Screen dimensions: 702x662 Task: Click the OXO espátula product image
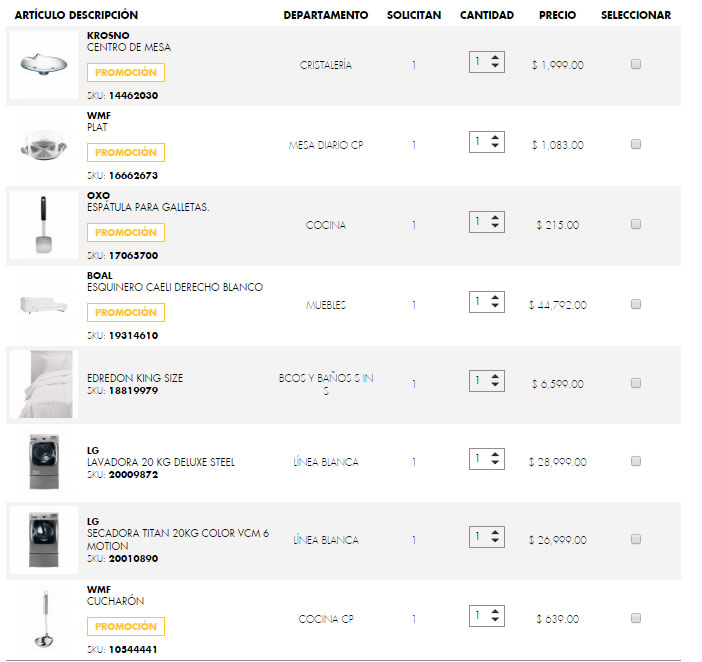pyautogui.click(x=43, y=225)
